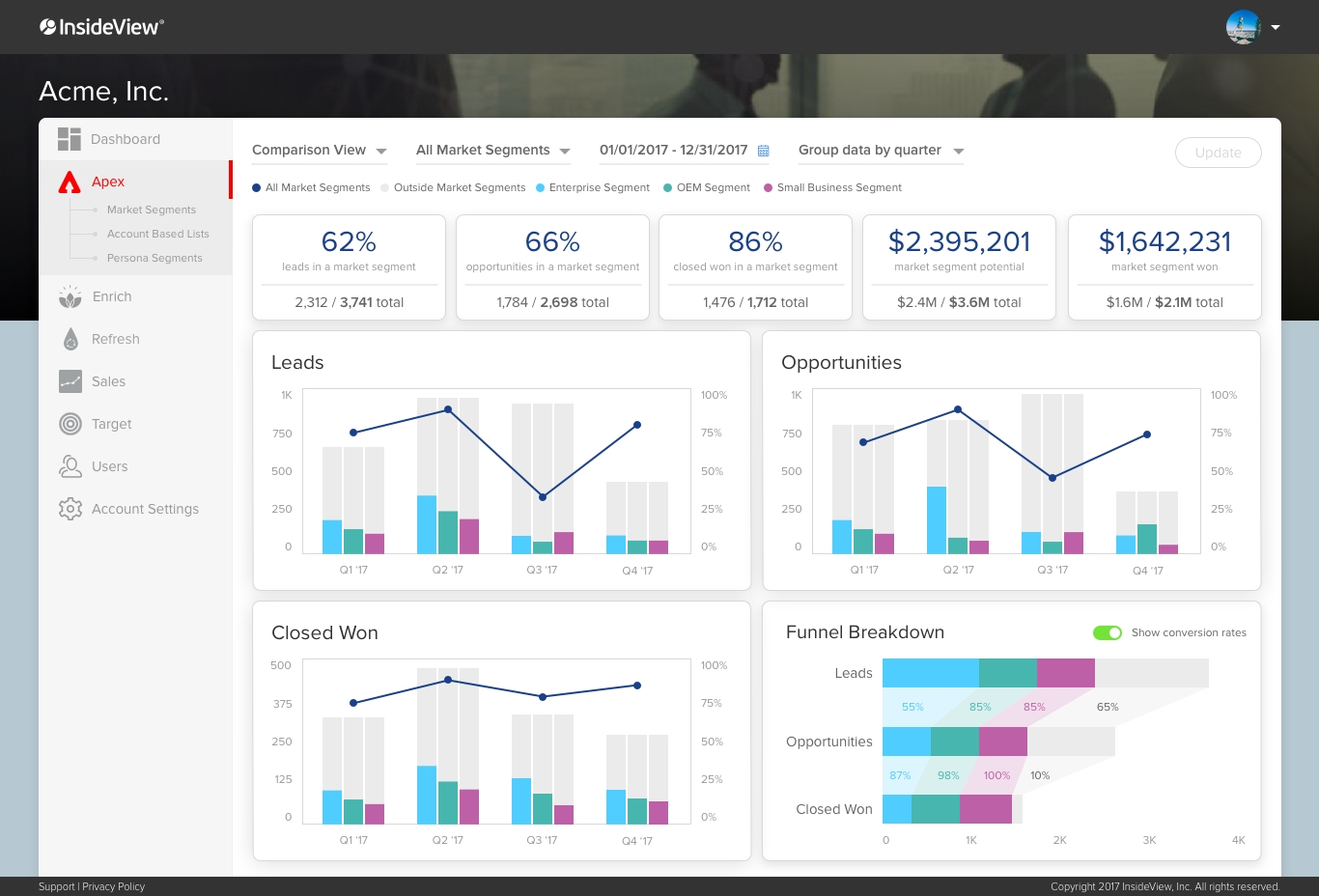Click the $1,642,231 segment won card
Viewport: 1319px width, 896px height.
1165,267
